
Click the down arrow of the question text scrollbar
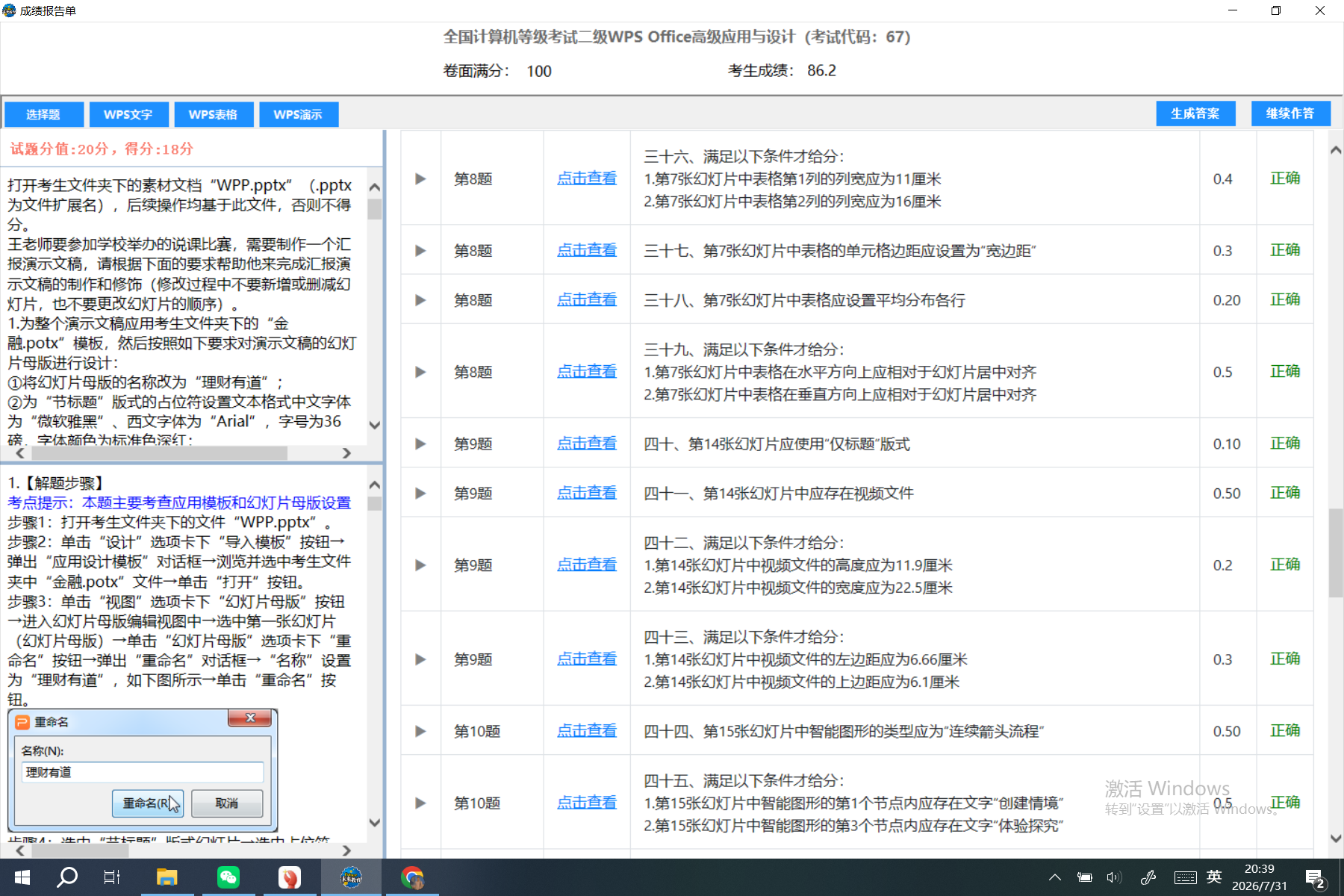375,425
